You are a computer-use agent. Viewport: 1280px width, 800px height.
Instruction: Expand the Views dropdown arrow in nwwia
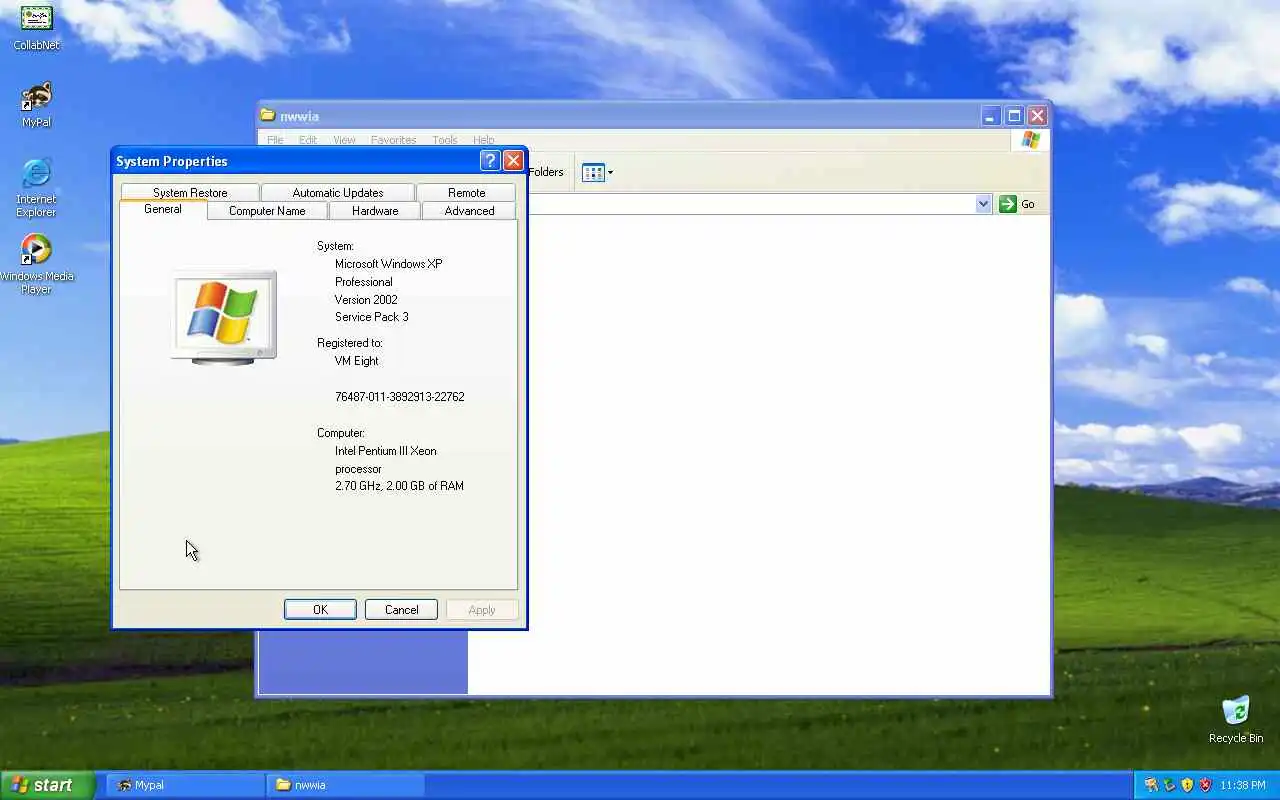tap(610, 173)
